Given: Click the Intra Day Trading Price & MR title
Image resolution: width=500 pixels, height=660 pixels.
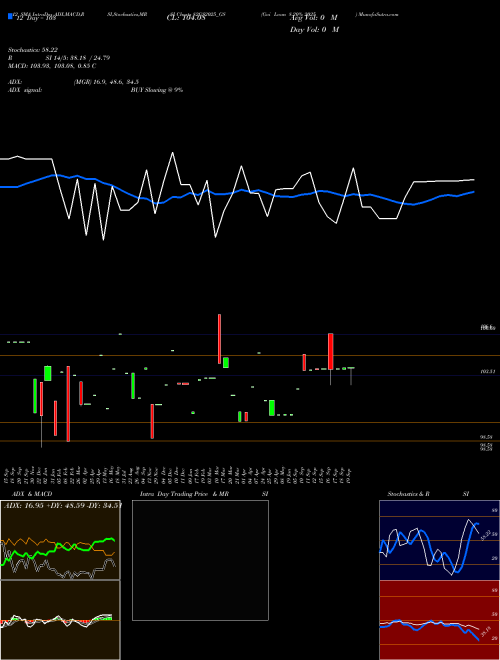Looking at the screenshot, I should 184,494.
